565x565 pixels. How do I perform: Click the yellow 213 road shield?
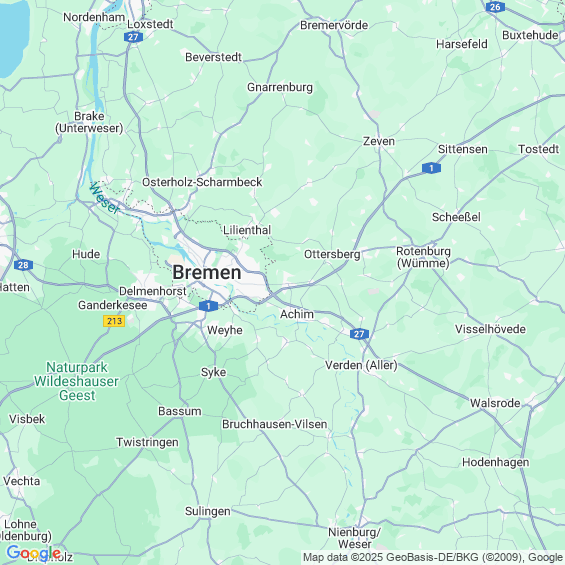[114, 321]
